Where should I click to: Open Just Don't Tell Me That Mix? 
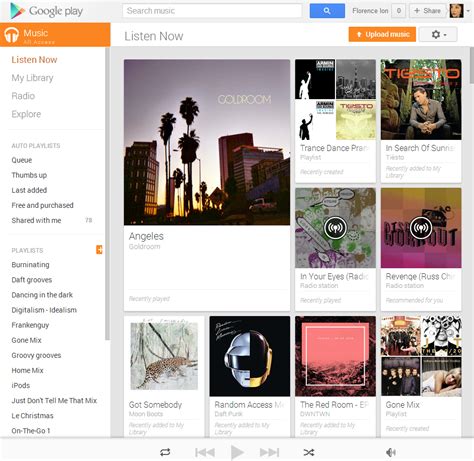click(x=54, y=400)
